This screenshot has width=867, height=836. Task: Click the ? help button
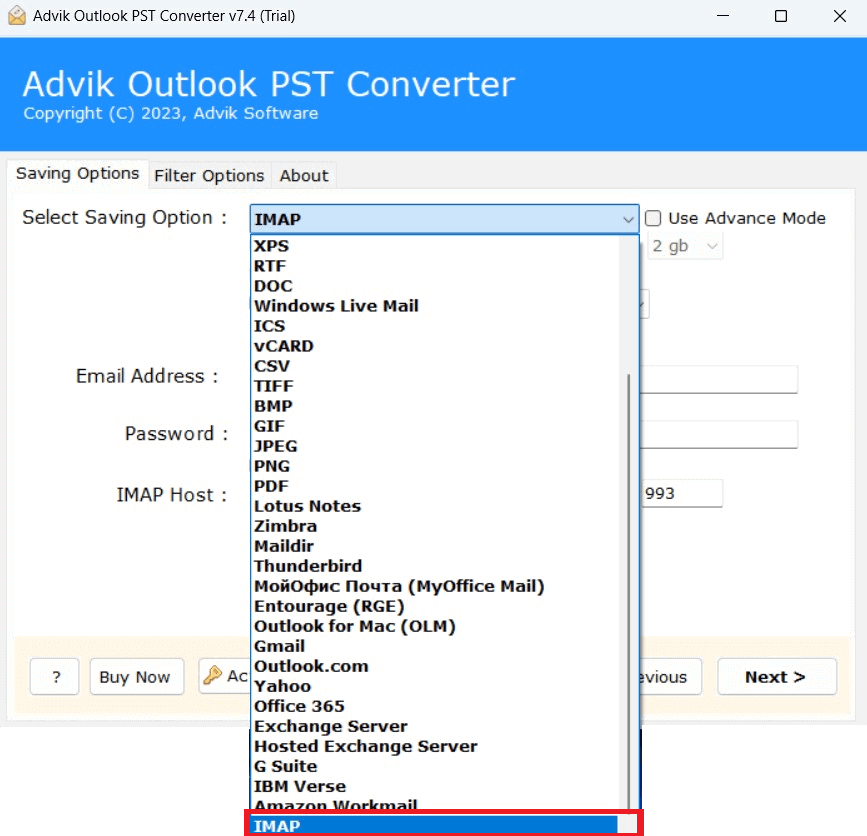tap(55, 677)
